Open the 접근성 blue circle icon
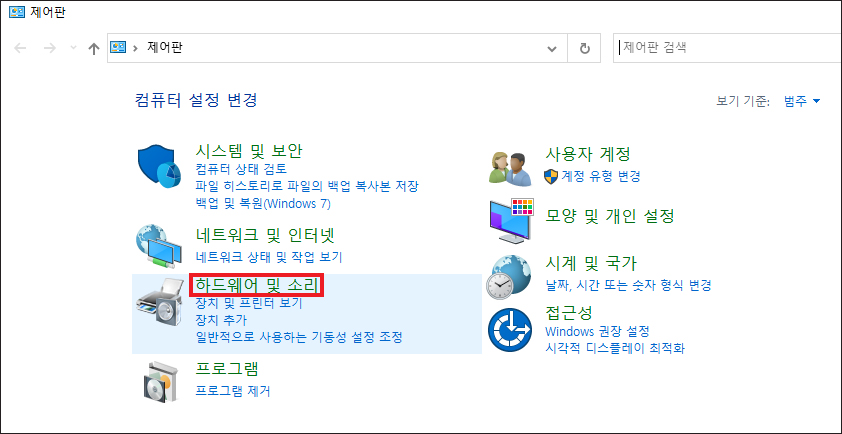 click(510, 330)
